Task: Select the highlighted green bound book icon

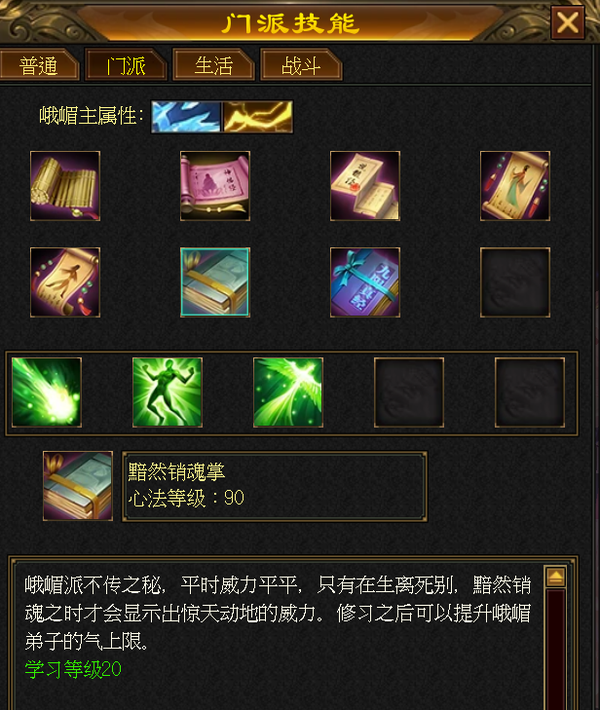Action: pos(215,282)
